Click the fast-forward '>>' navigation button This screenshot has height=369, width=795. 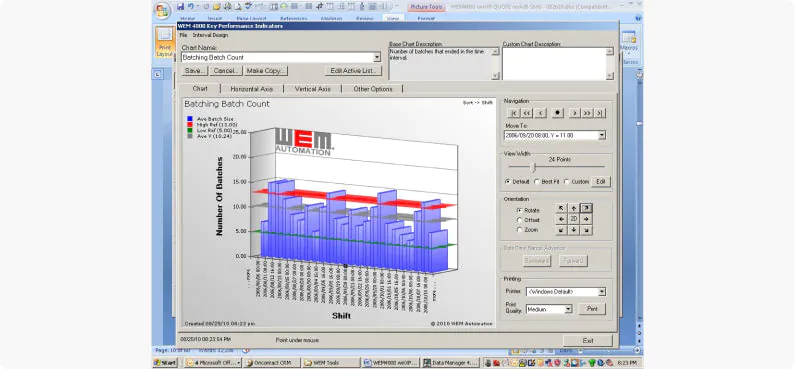tap(587, 113)
